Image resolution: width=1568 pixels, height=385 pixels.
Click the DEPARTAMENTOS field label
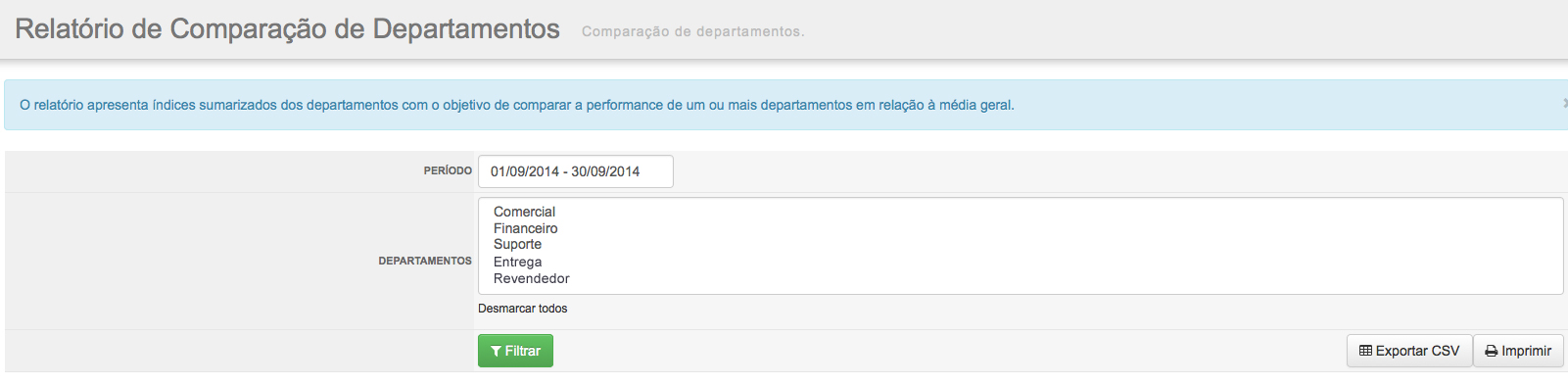click(425, 261)
